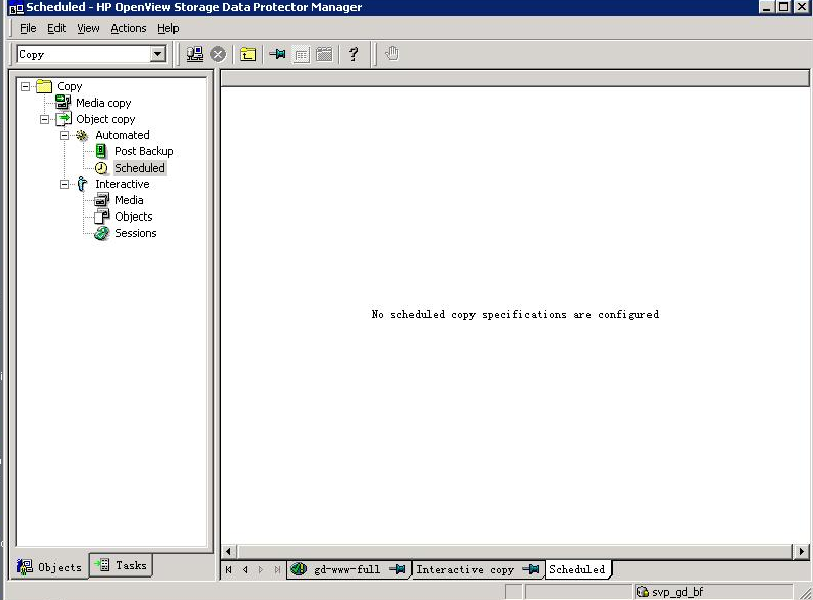The image size is (813, 600).
Task: Click the Automated gear icon
Action: point(82,135)
